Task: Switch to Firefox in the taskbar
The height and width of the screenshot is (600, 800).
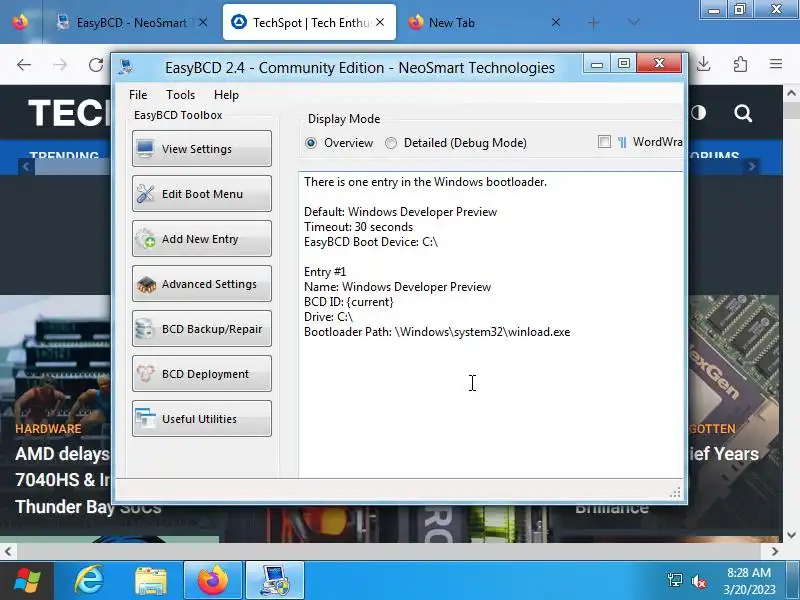Action: coord(213,581)
